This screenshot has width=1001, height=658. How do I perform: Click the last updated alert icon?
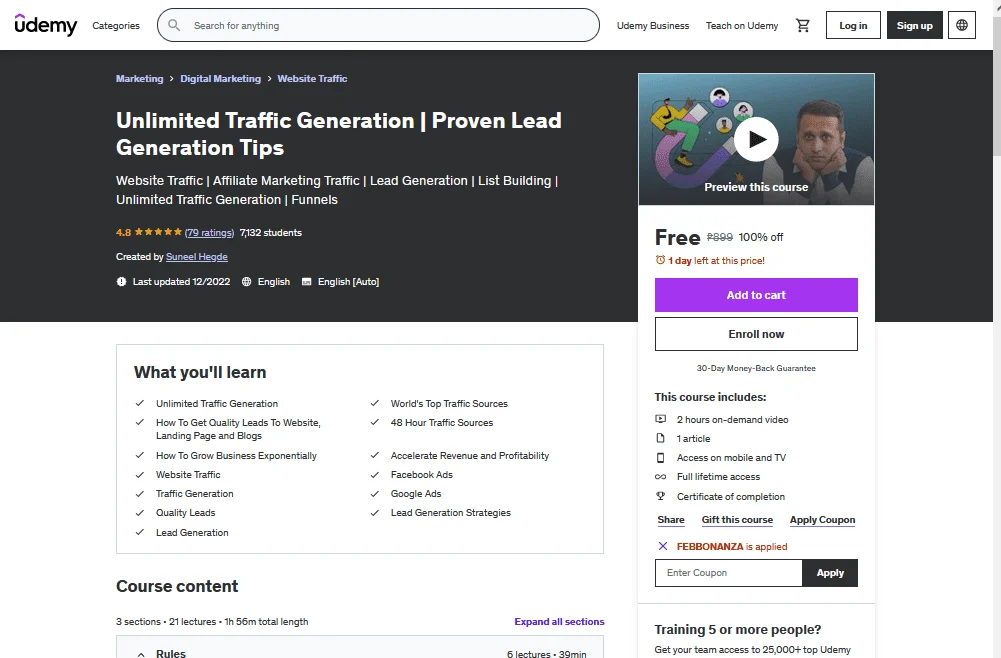(x=121, y=281)
